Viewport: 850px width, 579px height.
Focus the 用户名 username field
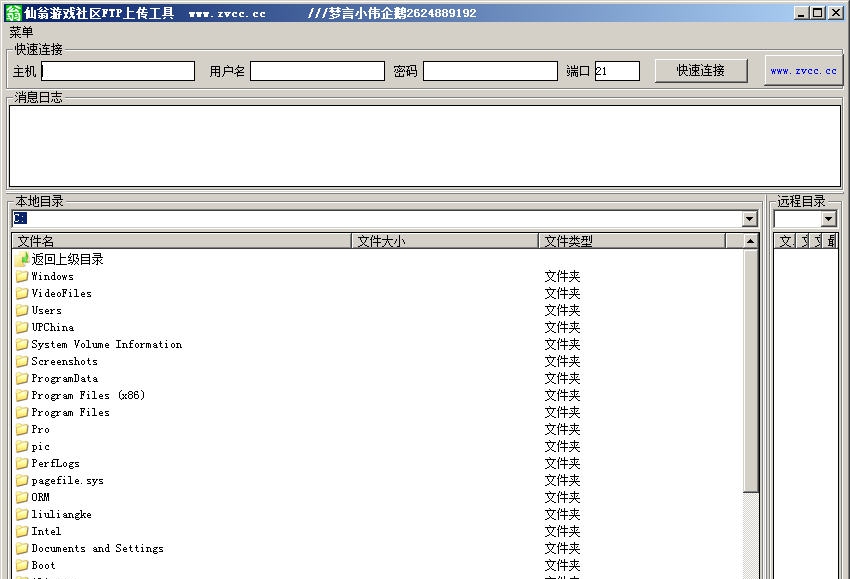pos(317,71)
